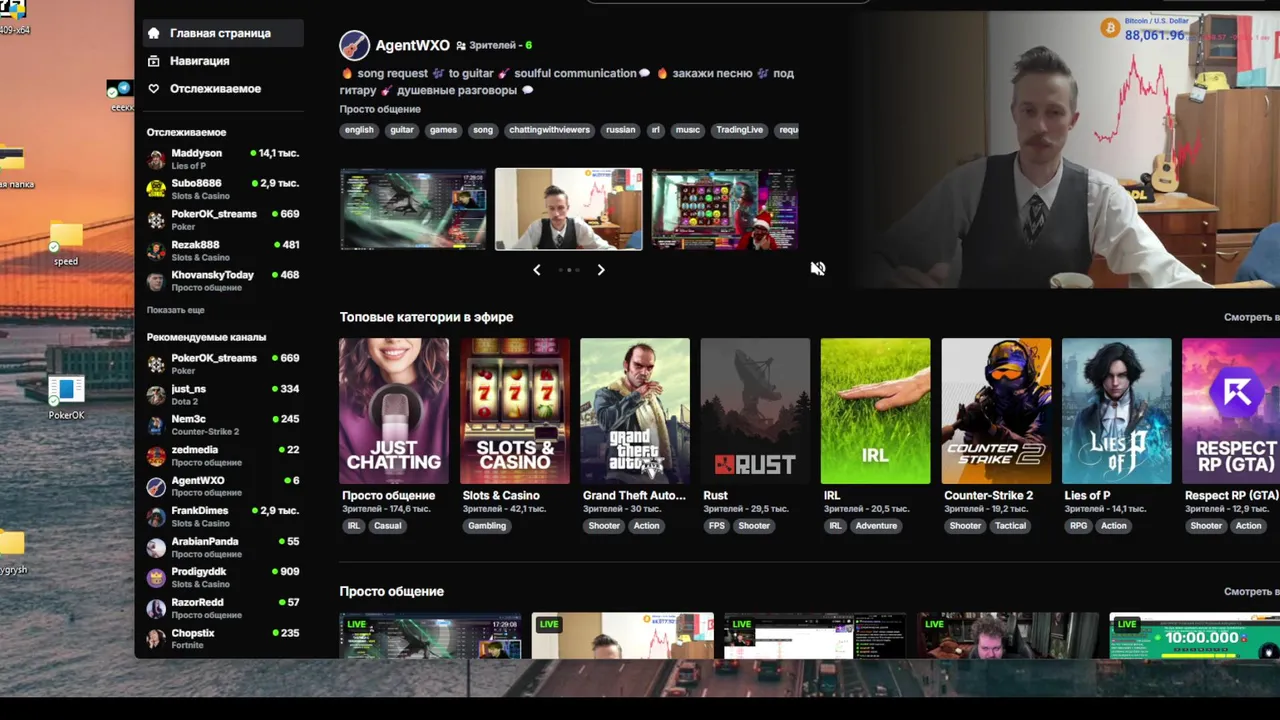
Task: Open Prodigyddk recommended channel avatar
Action: point(156,578)
